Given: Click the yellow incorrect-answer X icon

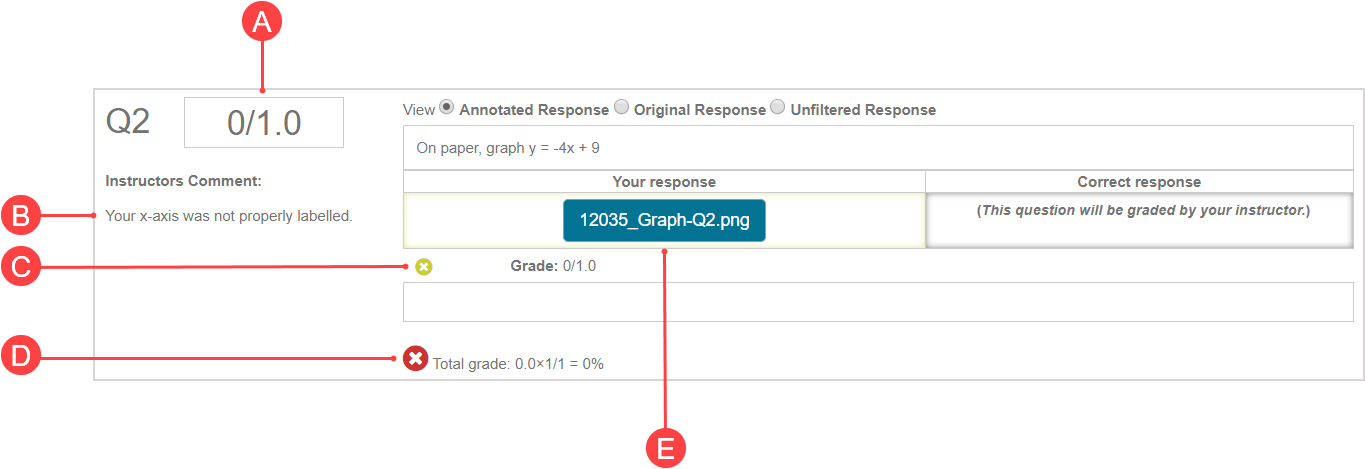Looking at the screenshot, I should point(424,267).
